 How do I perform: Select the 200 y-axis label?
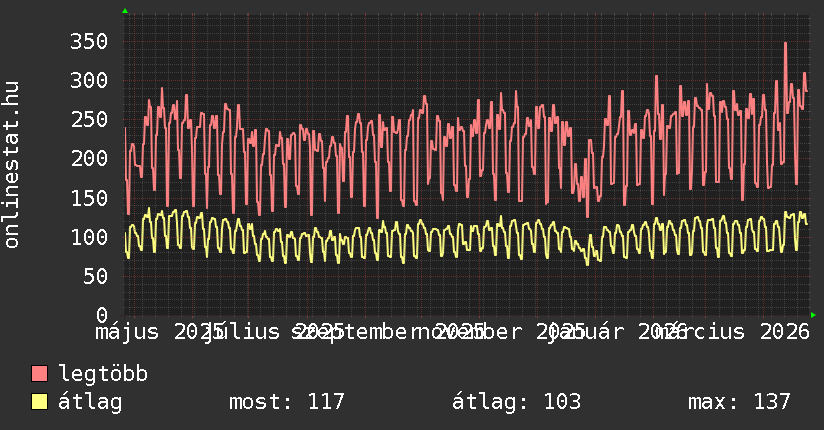pos(88,158)
